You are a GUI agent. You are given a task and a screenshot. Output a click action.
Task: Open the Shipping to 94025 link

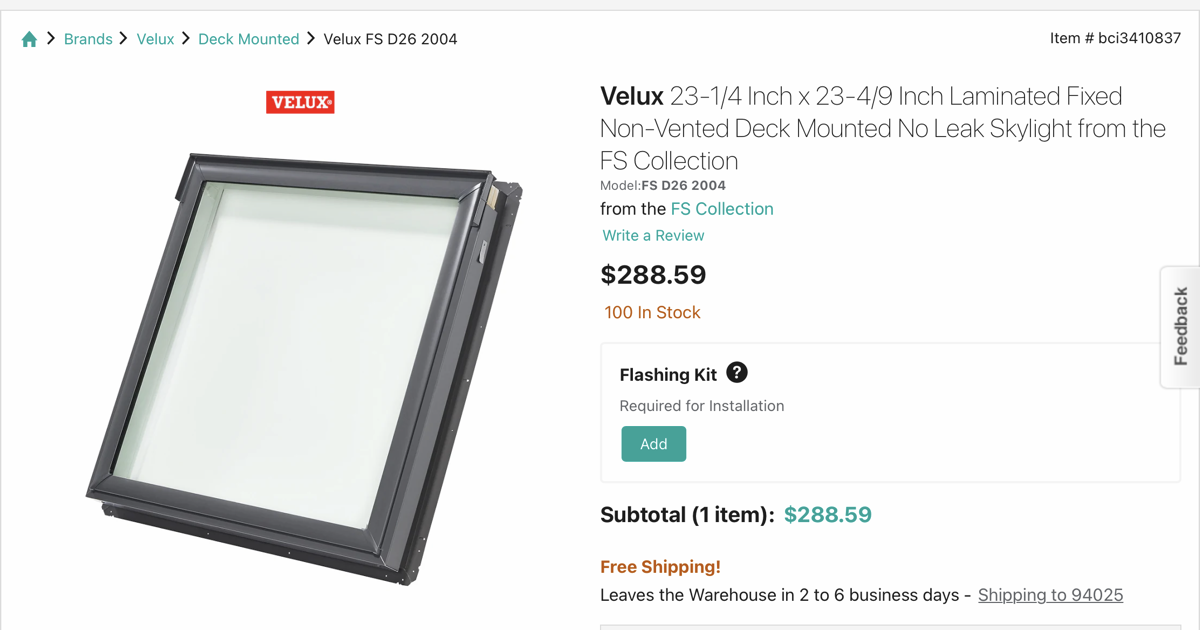click(1050, 594)
